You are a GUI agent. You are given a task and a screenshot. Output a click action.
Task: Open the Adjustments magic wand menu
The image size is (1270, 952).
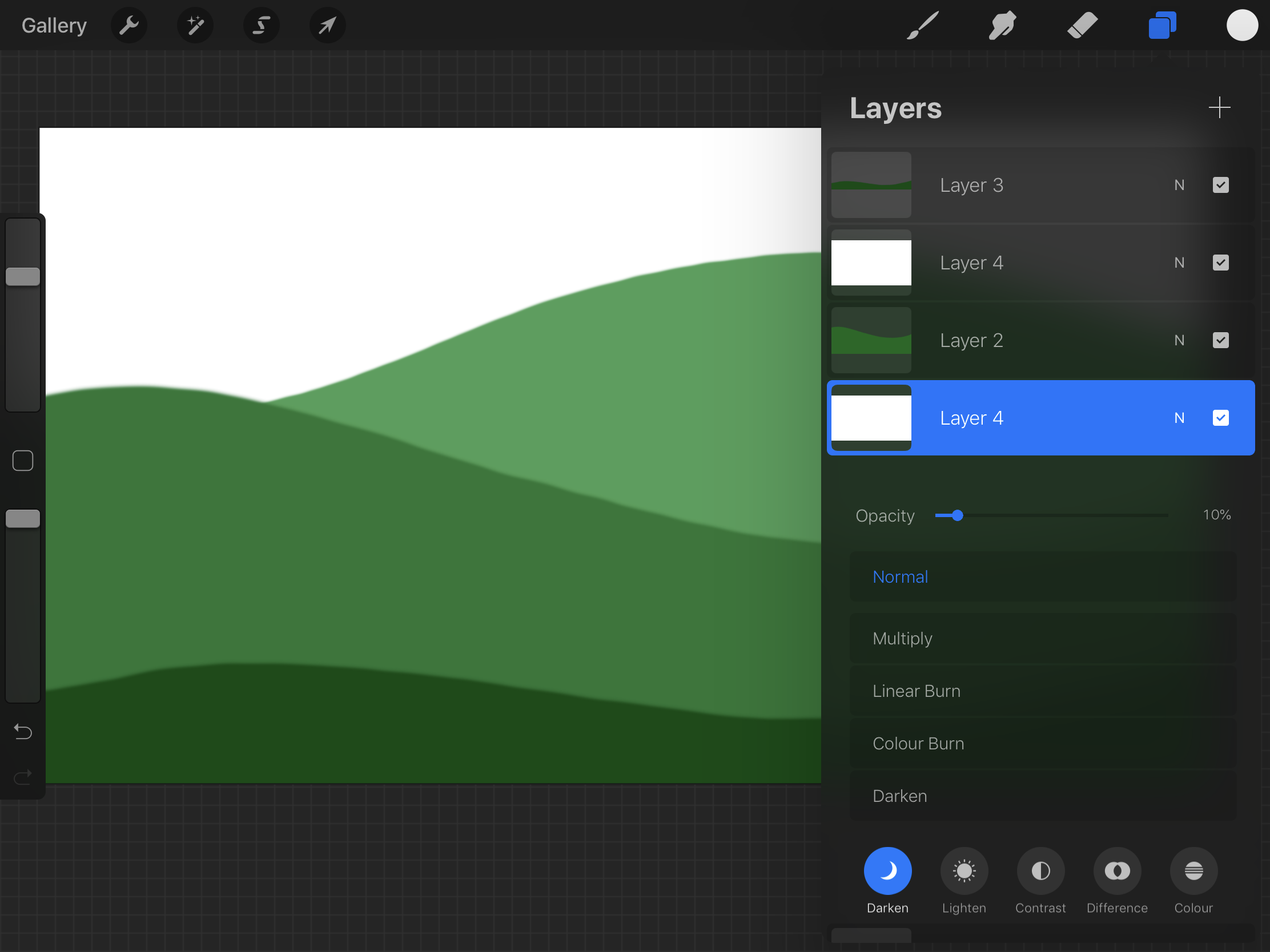(x=195, y=25)
